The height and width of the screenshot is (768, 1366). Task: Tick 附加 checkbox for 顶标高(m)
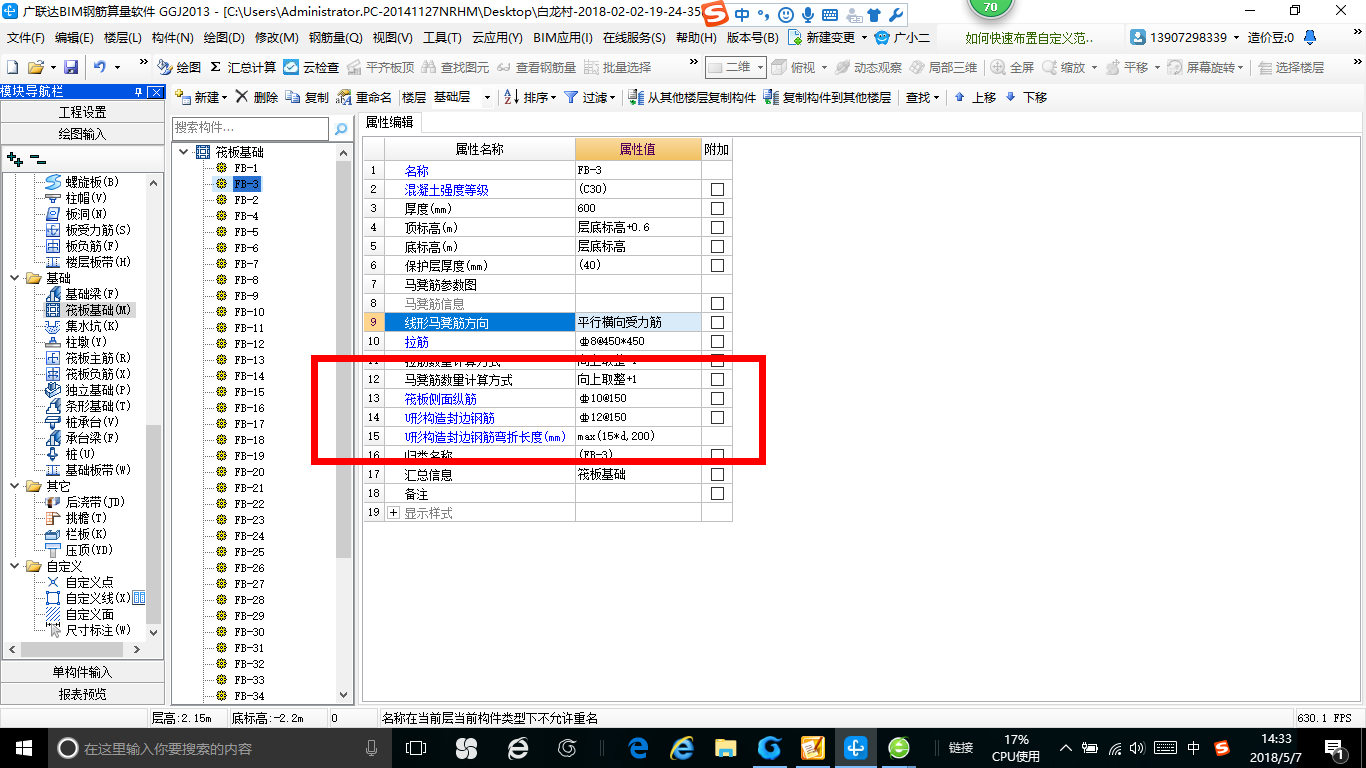point(717,228)
